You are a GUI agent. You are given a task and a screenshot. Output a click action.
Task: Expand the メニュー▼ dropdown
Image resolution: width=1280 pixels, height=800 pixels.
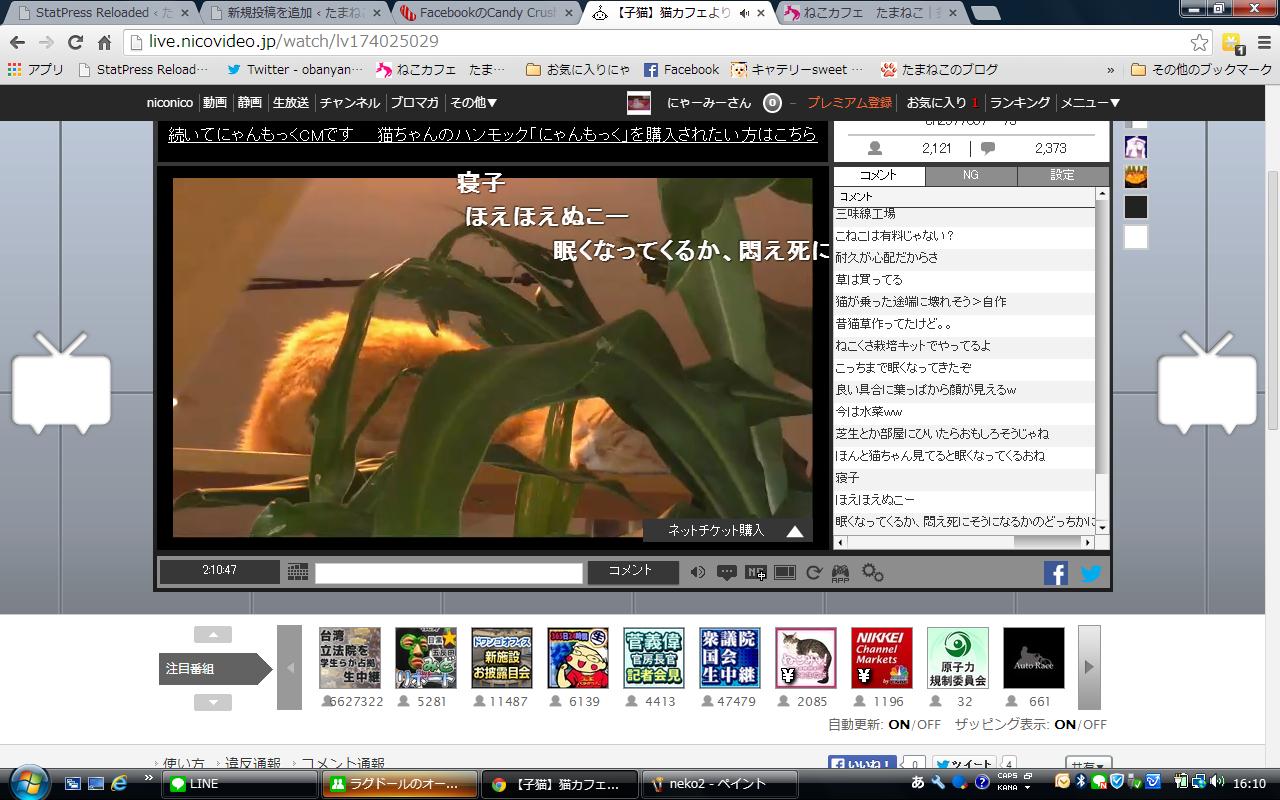click(x=1090, y=103)
